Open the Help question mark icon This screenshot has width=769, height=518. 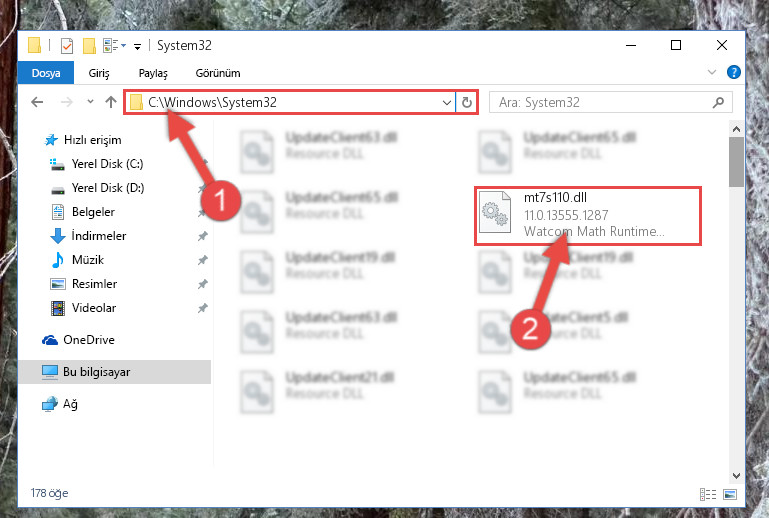coord(734,72)
